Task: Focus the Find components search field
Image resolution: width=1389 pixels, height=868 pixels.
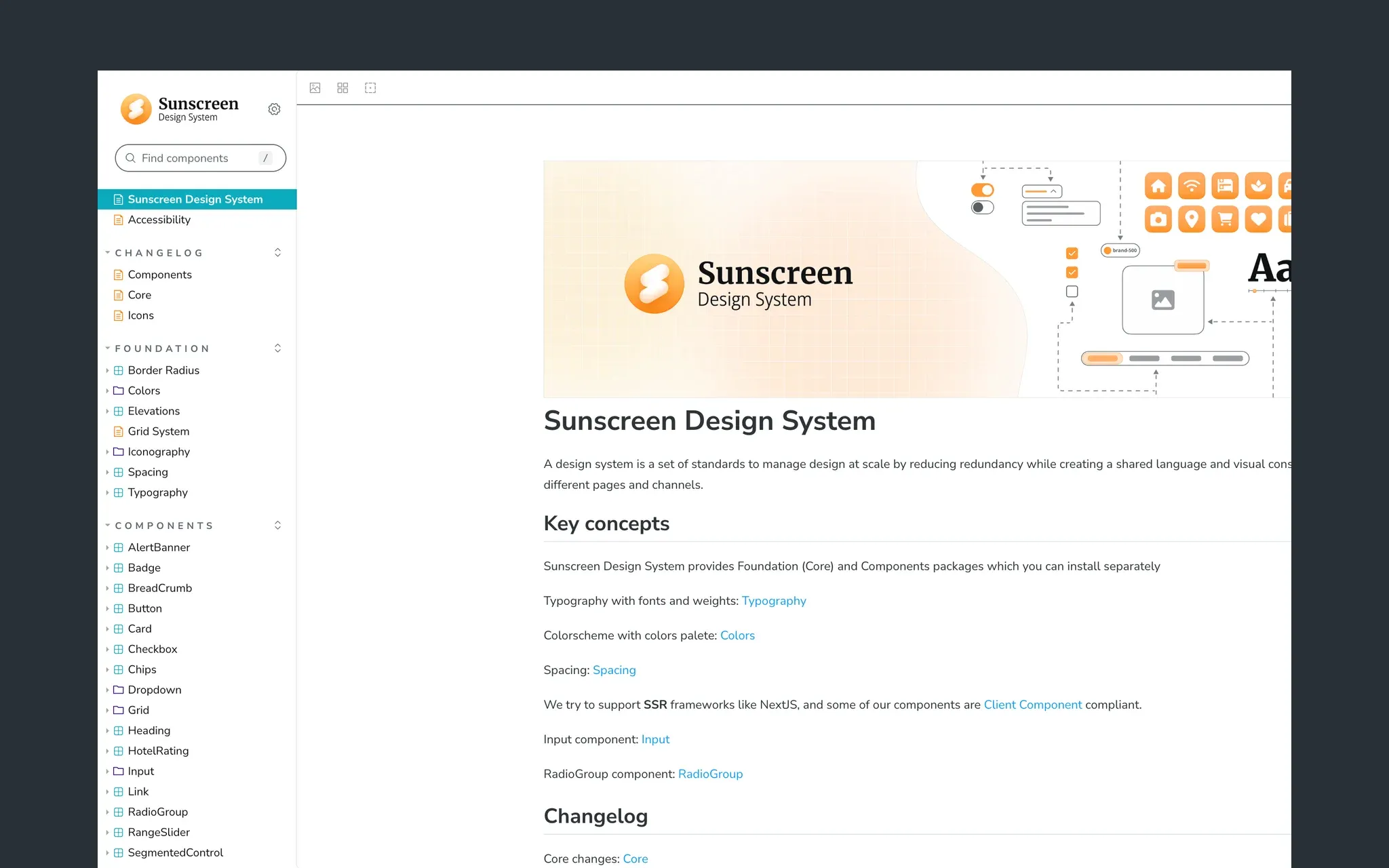Action: coord(201,158)
